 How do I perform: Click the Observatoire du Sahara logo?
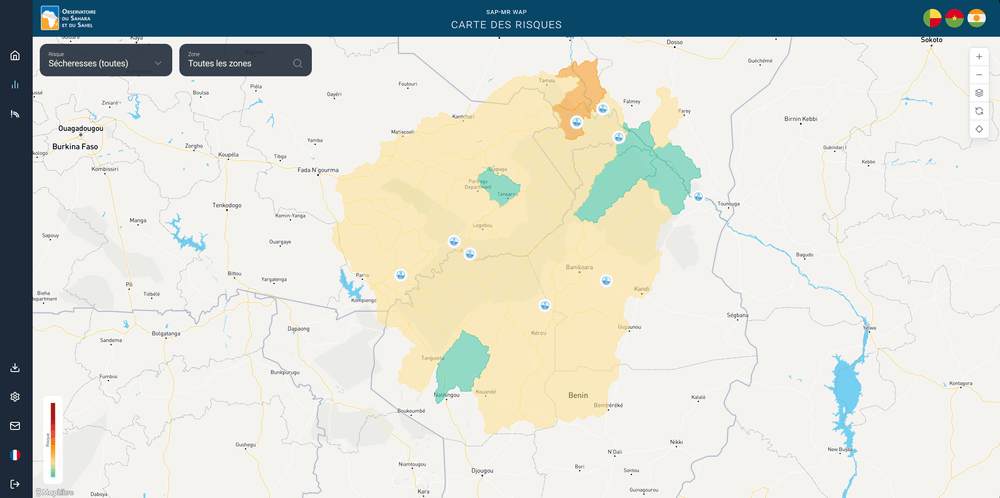68,18
